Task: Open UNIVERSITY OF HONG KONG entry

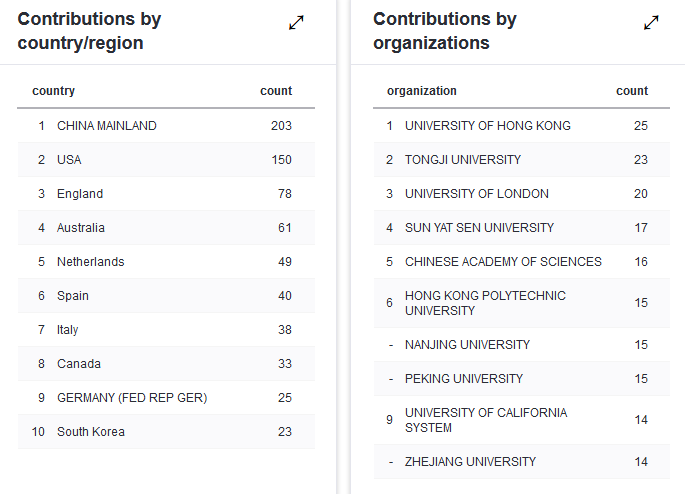Action: pos(488,126)
